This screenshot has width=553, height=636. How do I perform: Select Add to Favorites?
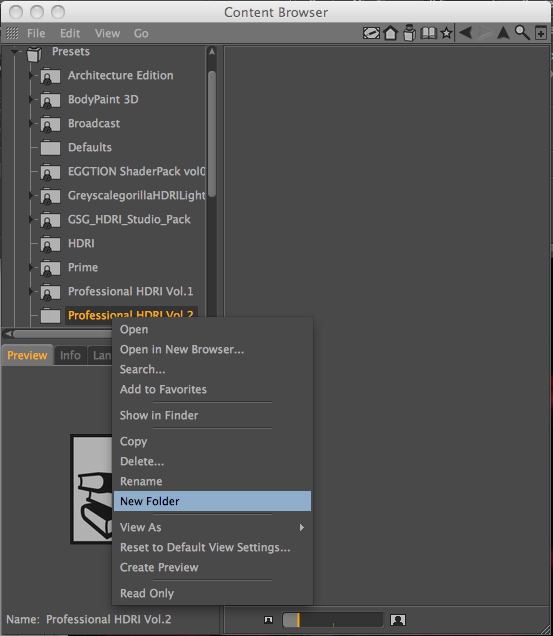click(212, 389)
